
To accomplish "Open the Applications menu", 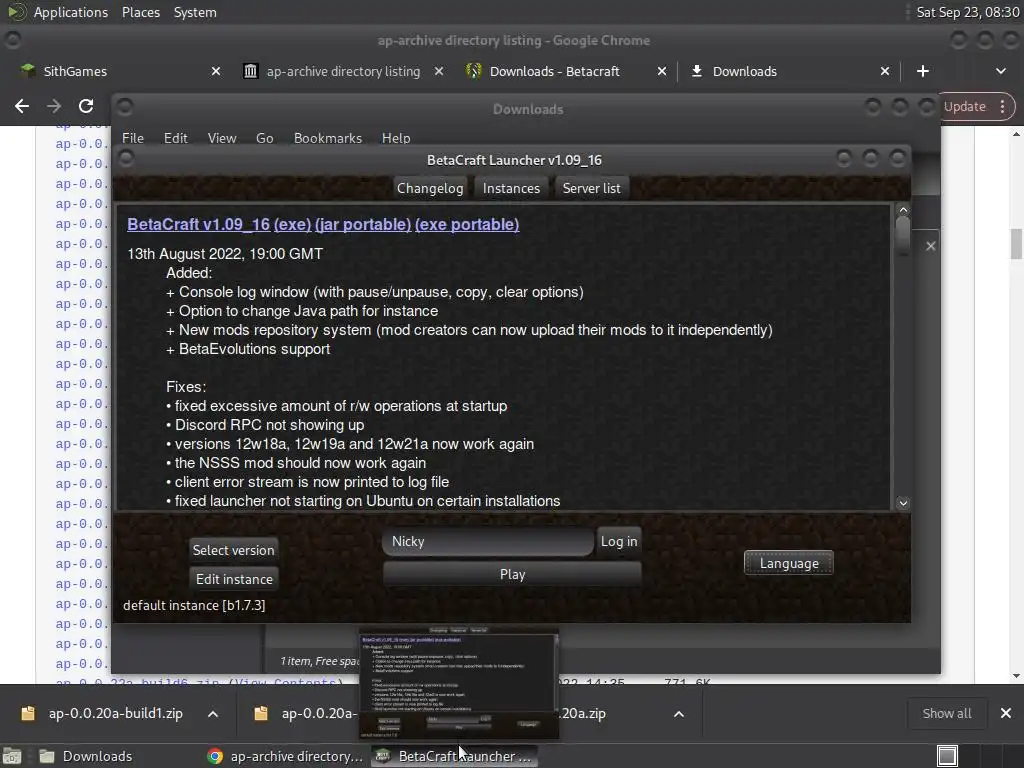I will pyautogui.click(x=71, y=12).
